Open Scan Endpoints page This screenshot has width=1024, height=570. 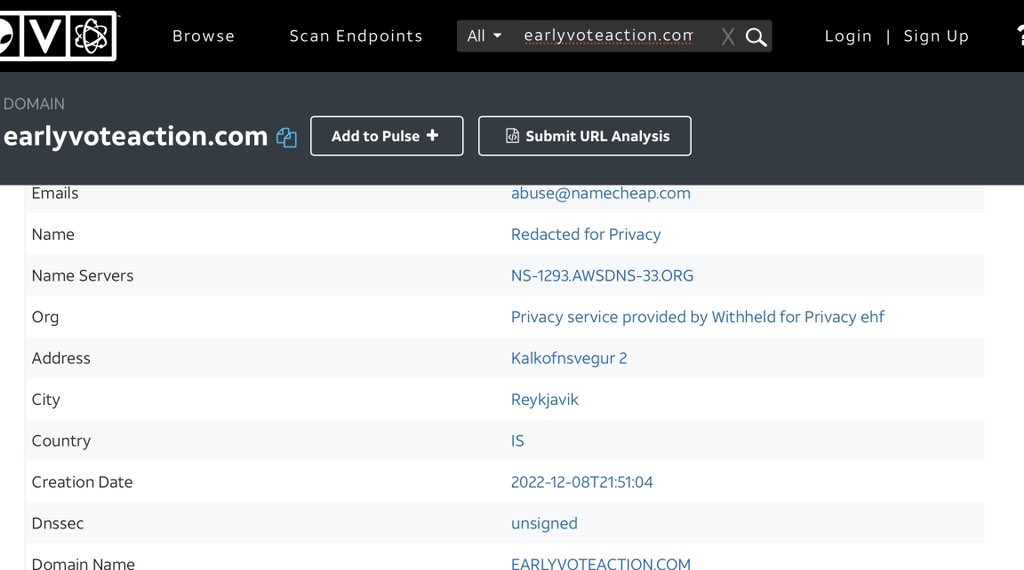click(x=356, y=36)
